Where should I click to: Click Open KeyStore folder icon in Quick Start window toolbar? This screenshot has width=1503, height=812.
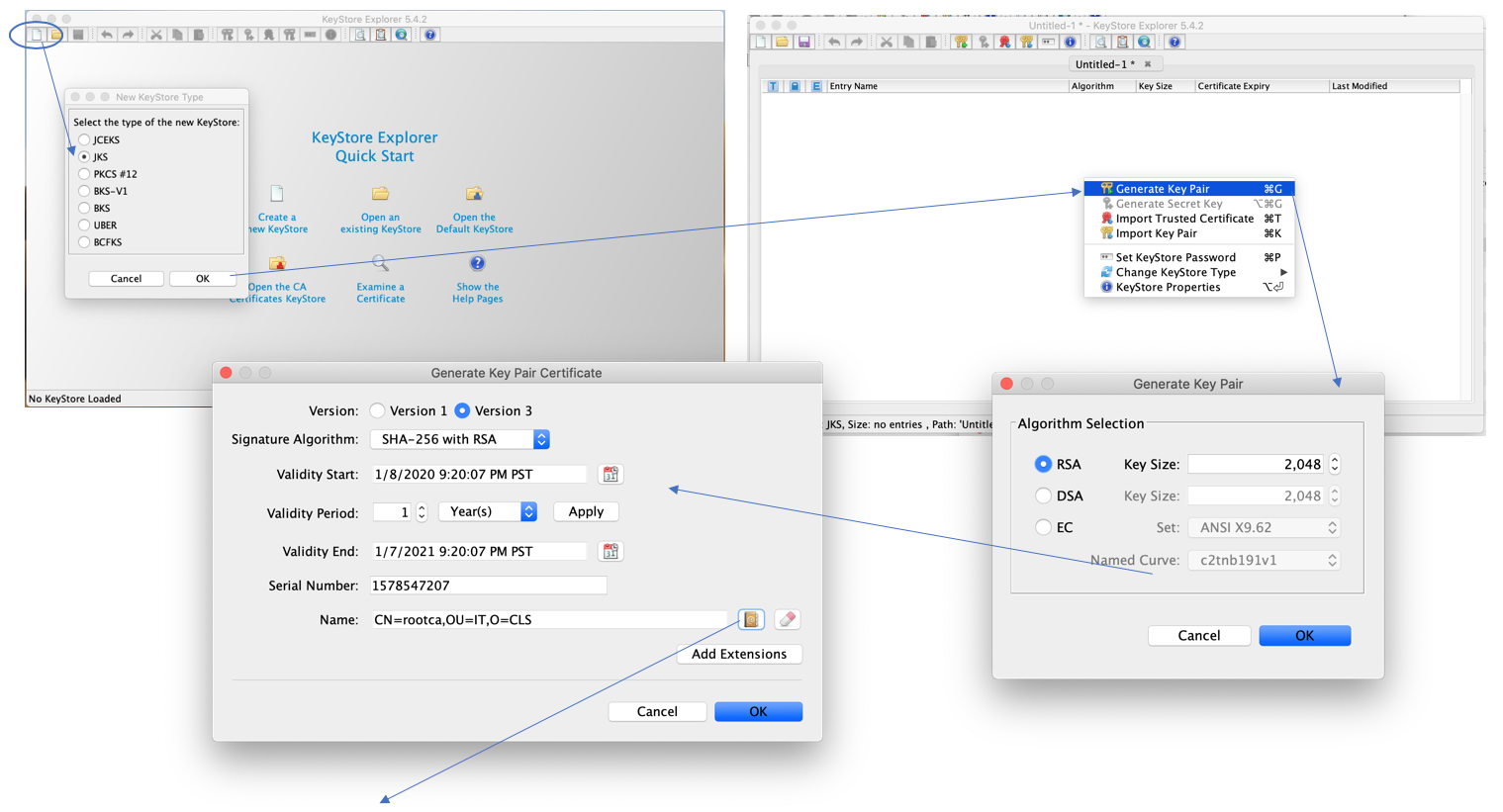[56, 35]
